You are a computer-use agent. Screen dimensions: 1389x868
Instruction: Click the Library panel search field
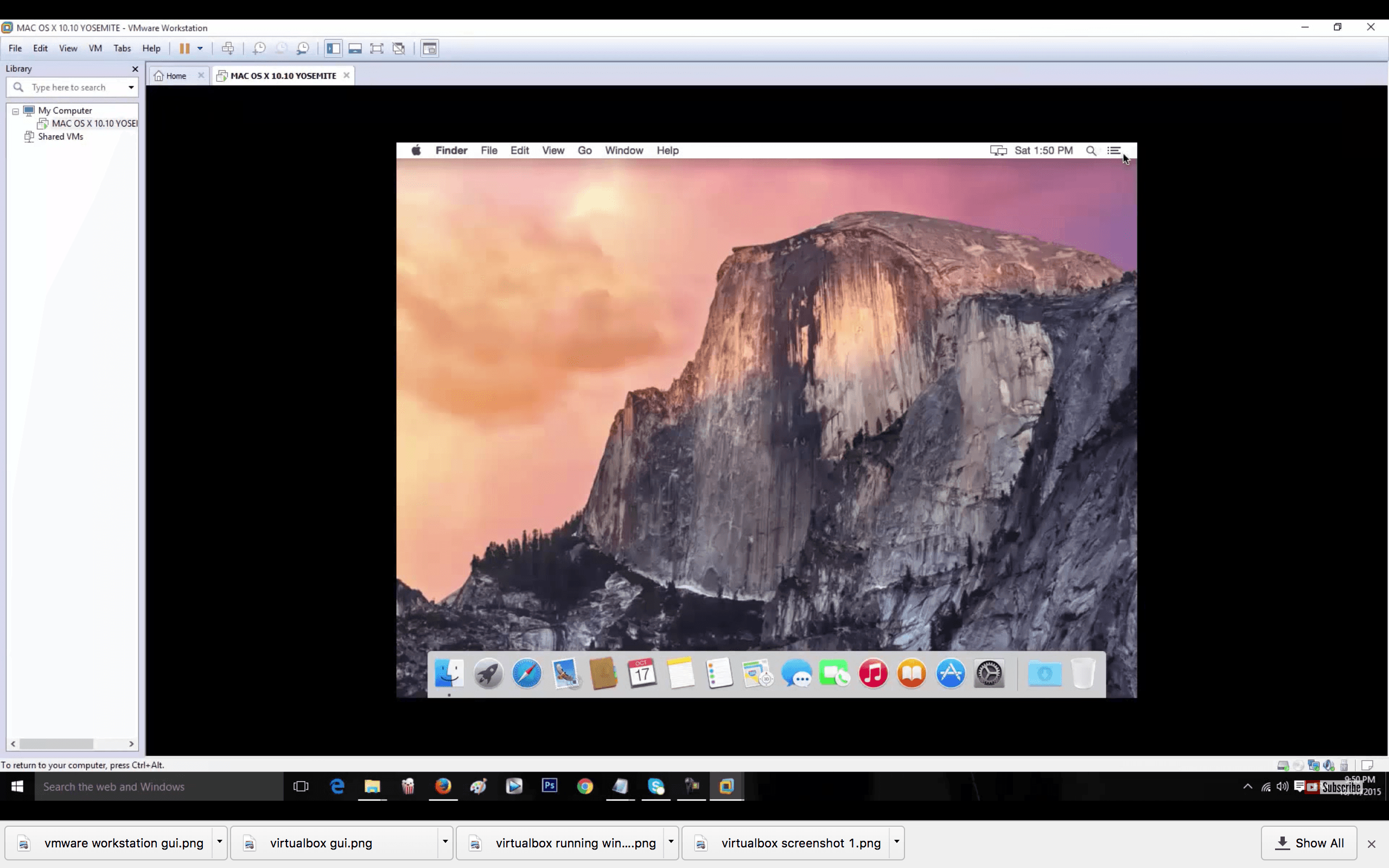(x=72, y=87)
